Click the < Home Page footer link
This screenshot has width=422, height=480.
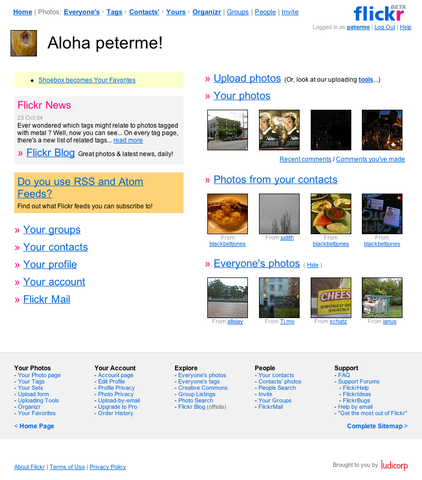(34, 426)
